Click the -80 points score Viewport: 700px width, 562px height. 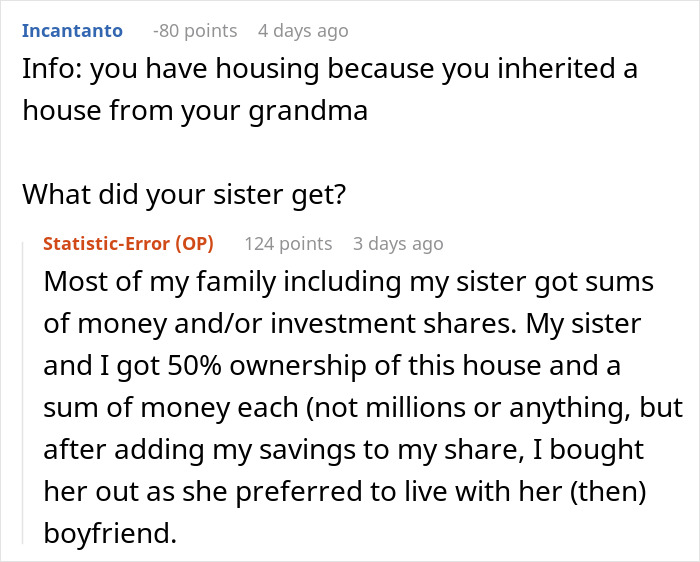click(195, 31)
